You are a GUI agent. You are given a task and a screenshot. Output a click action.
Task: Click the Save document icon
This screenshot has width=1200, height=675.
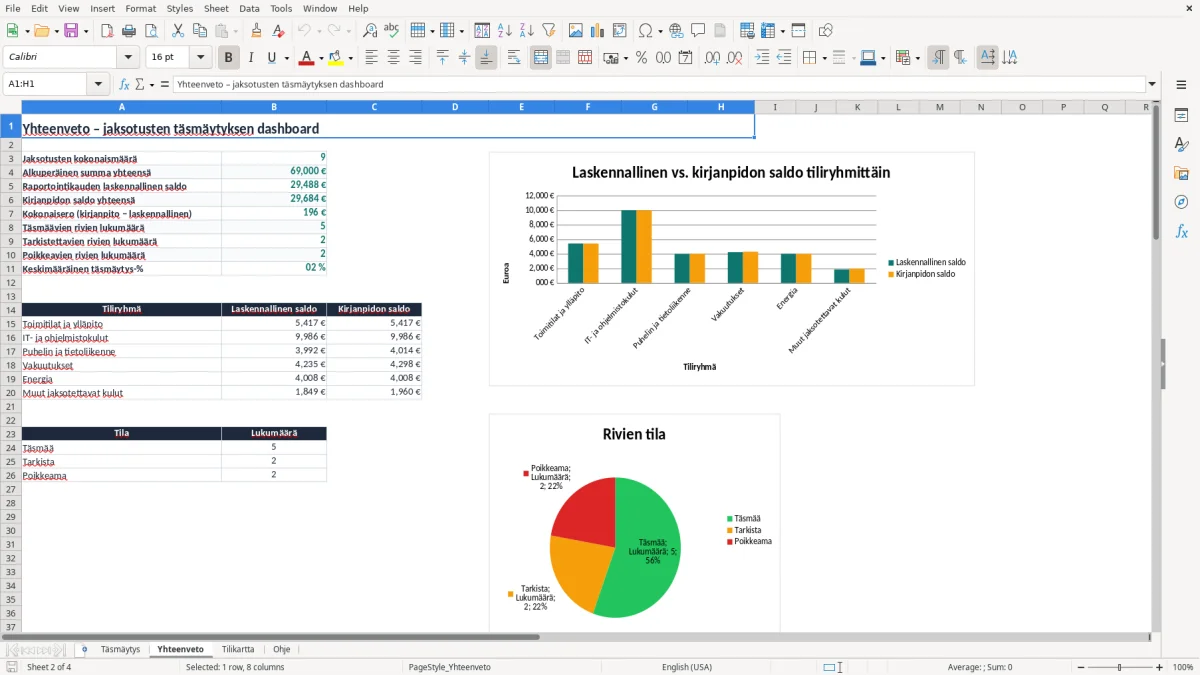click(x=71, y=31)
